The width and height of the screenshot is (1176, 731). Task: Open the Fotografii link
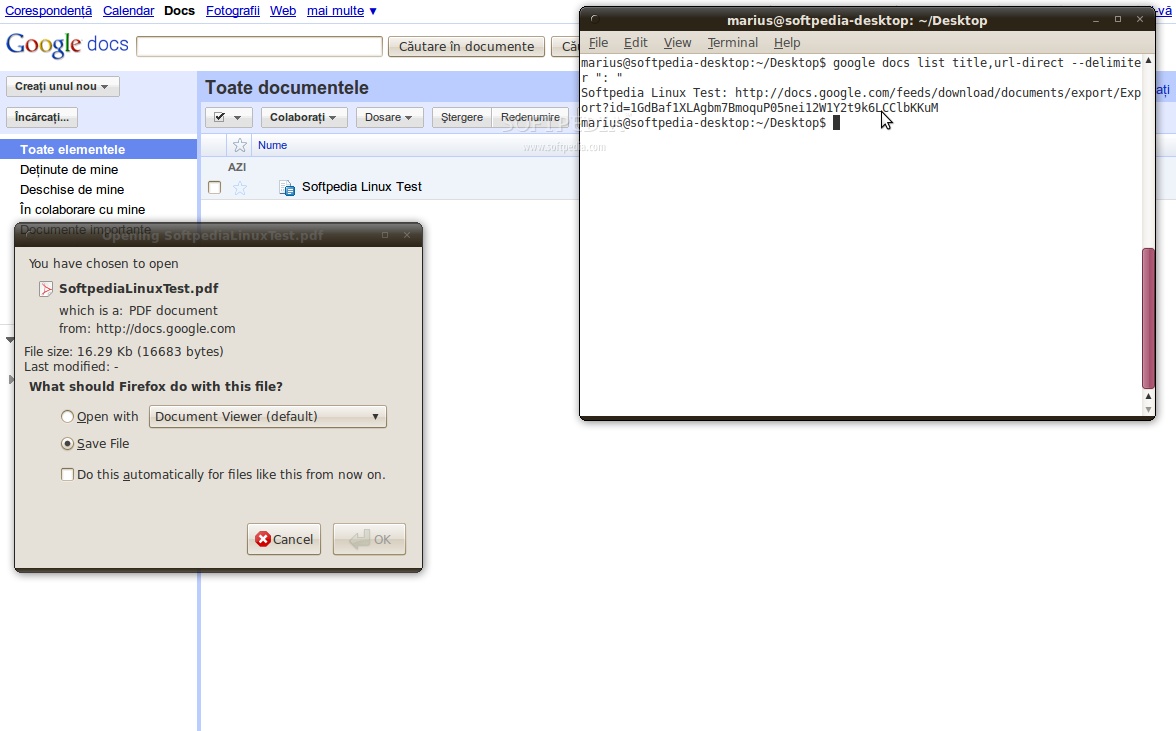pyautogui.click(x=232, y=11)
